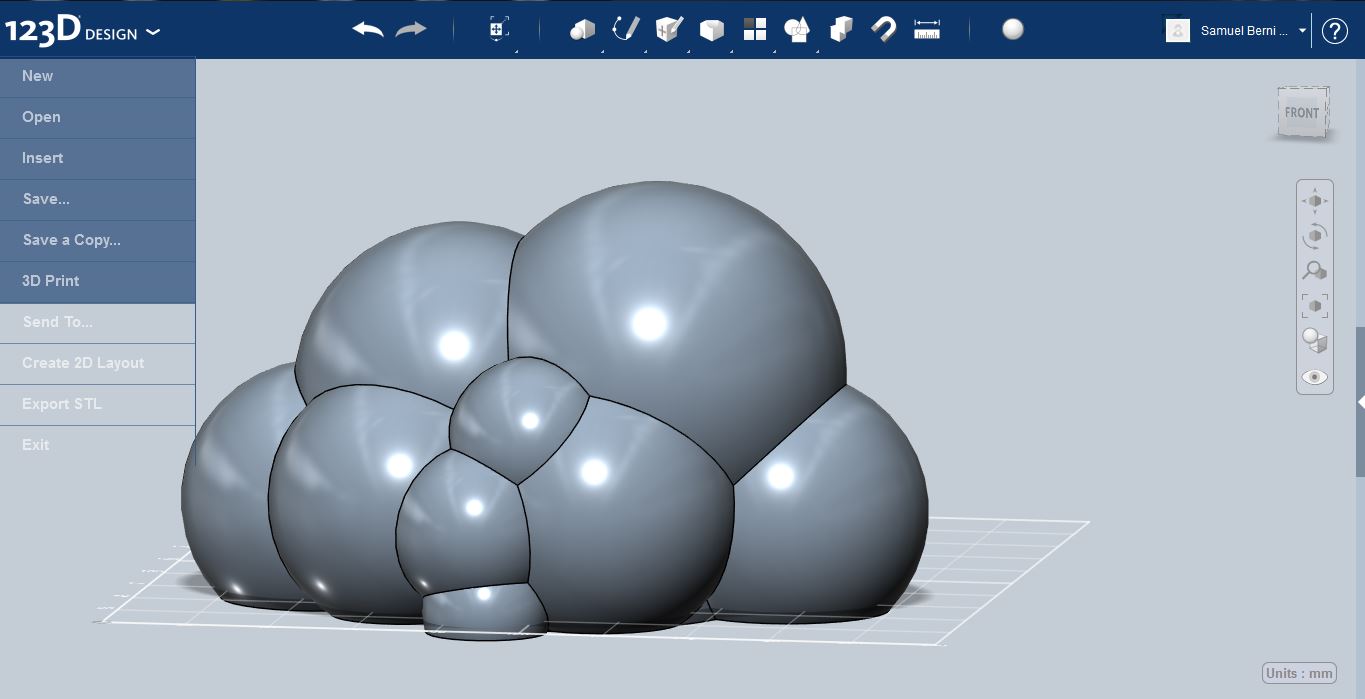This screenshot has width=1365, height=699.
Task: Click the Undo arrow icon
Action: (x=366, y=29)
